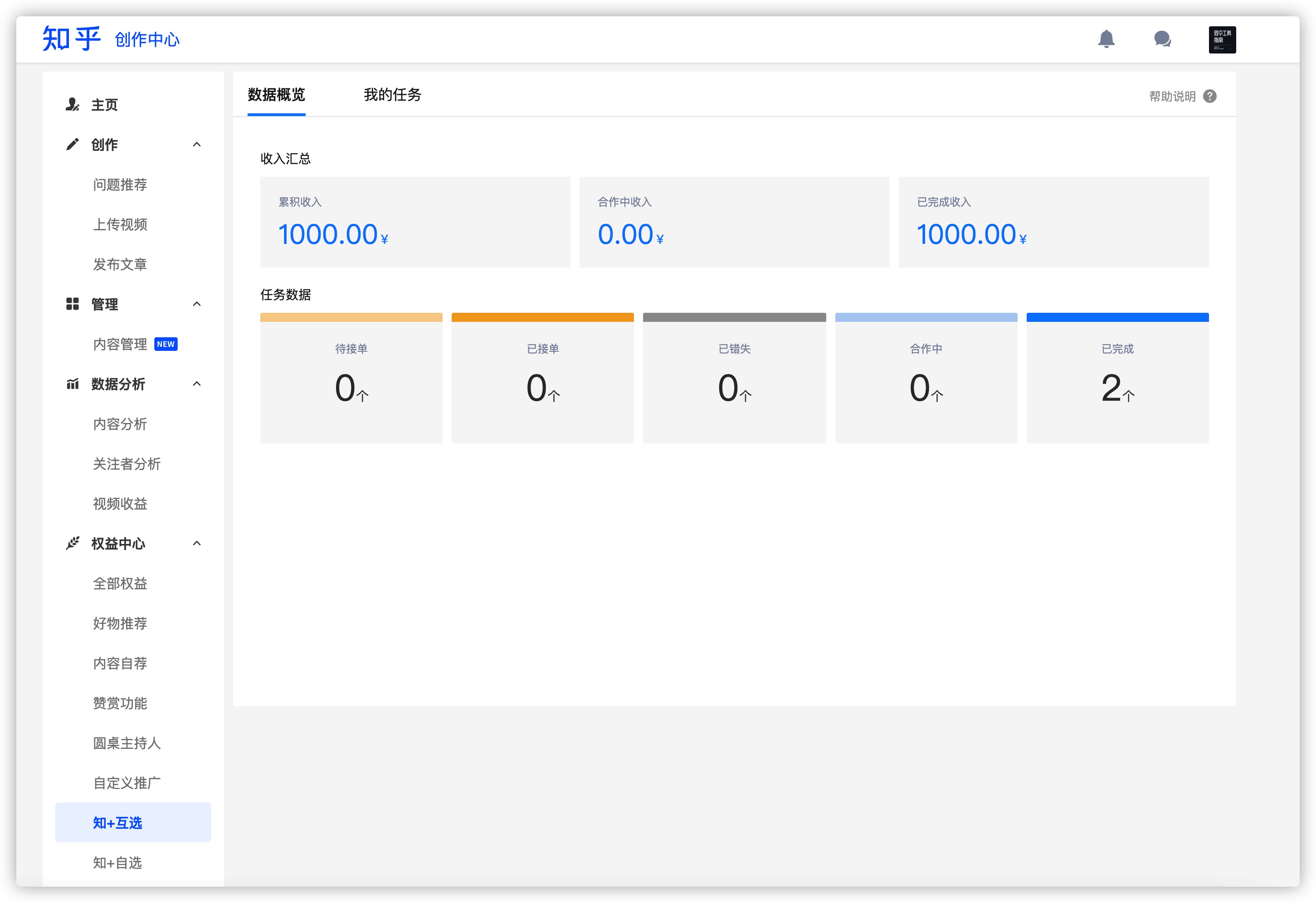Select the 数据概览 tab
This screenshot has width=1316, height=903.
point(276,95)
